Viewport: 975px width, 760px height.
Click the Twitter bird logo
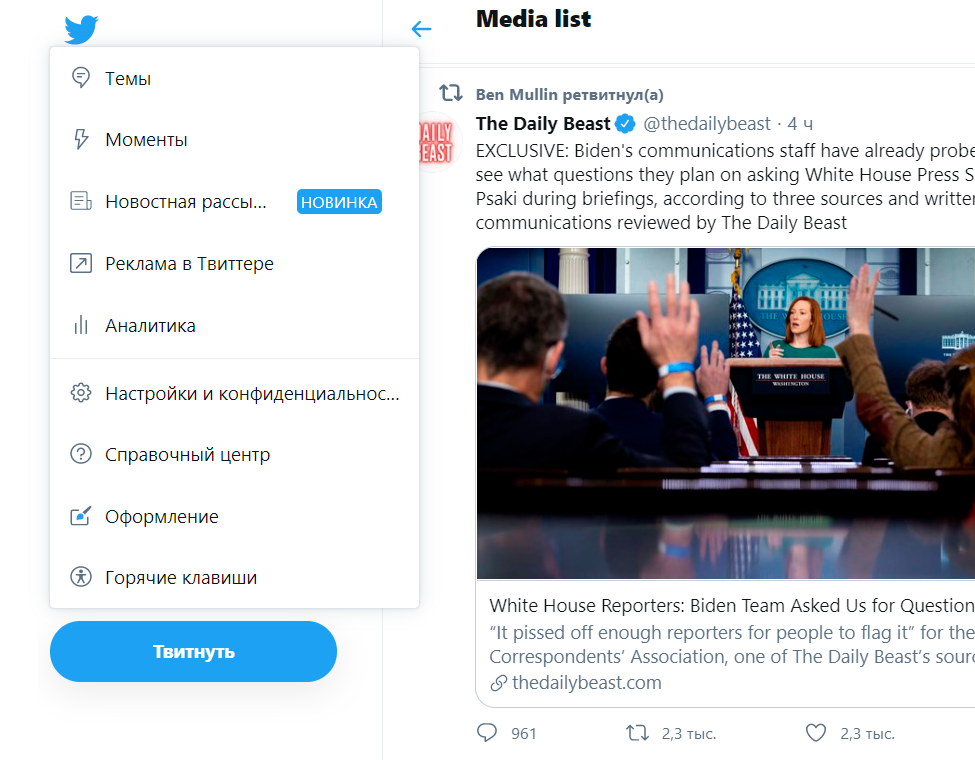[81, 29]
